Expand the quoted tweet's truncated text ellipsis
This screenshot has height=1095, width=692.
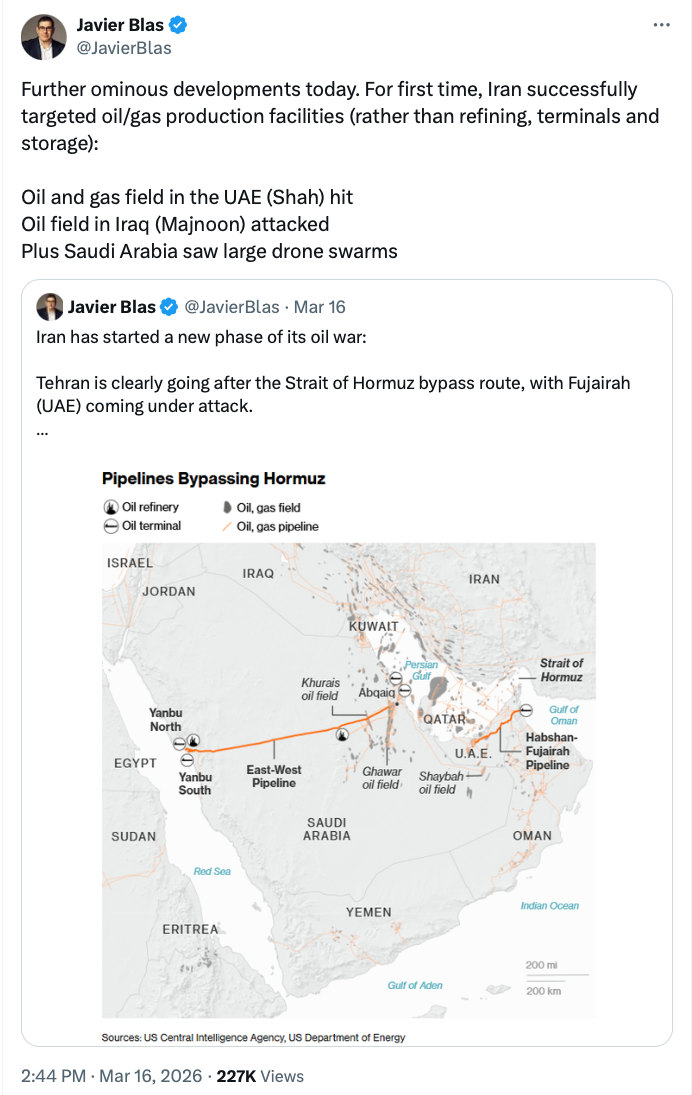point(42,429)
